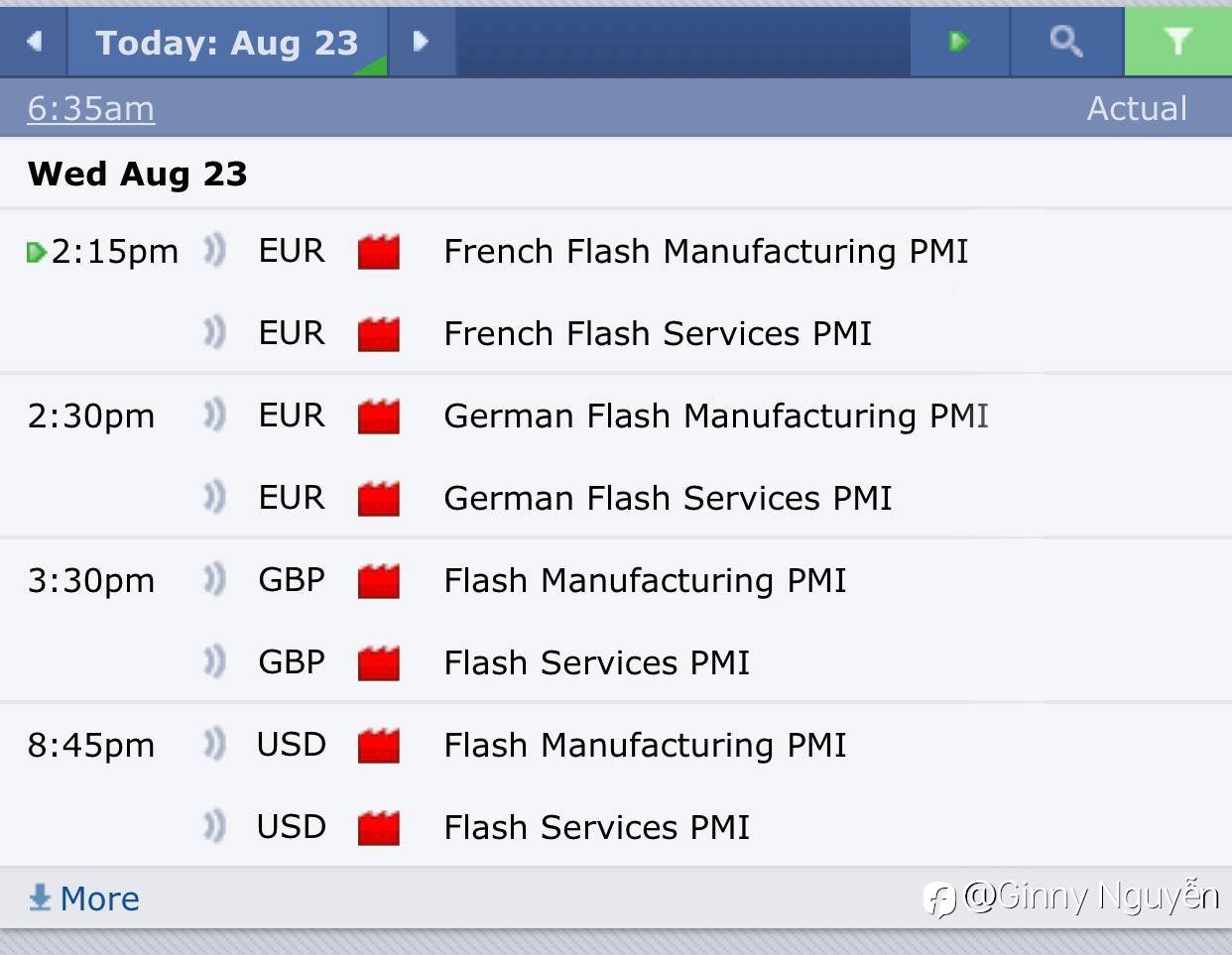The width and height of the screenshot is (1232, 955).
Task: Click the 6:35am time zone link
Action: pyautogui.click(x=90, y=108)
